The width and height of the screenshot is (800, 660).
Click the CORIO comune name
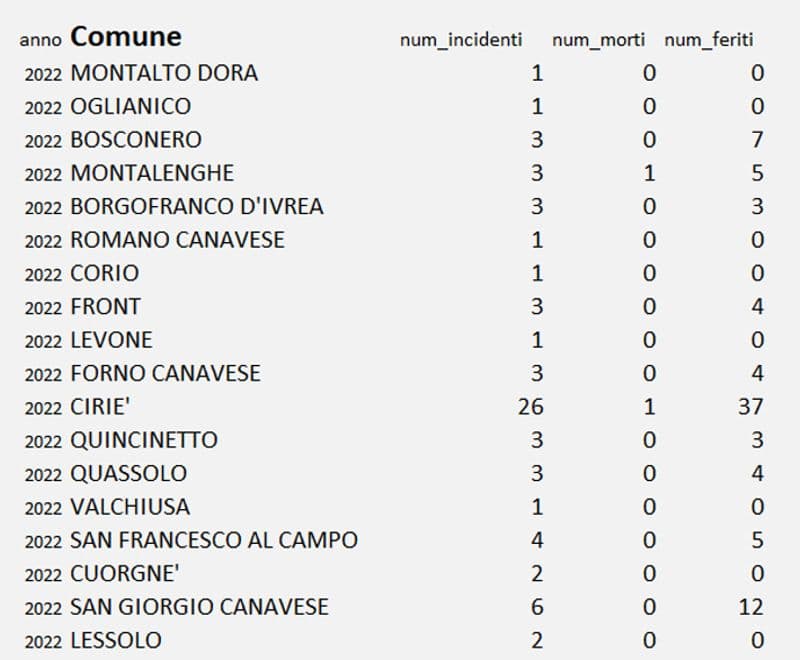(105, 273)
